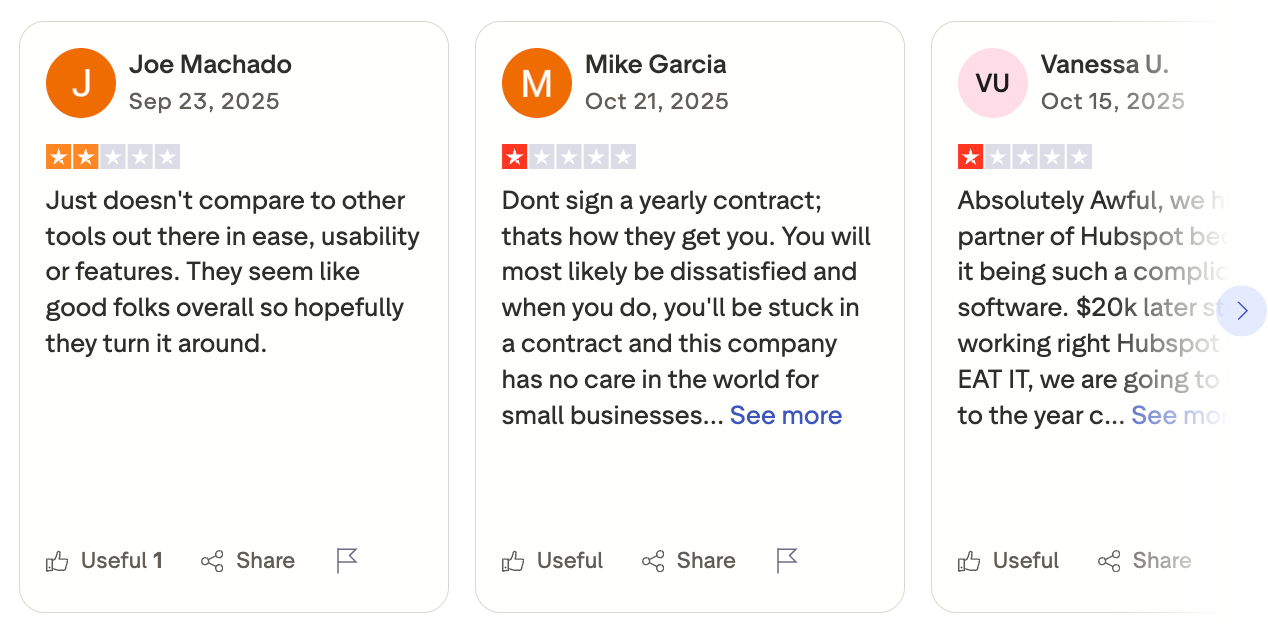This screenshot has width=1268, height=630.
Task: Flag Joe Machado's review
Action: (347, 561)
